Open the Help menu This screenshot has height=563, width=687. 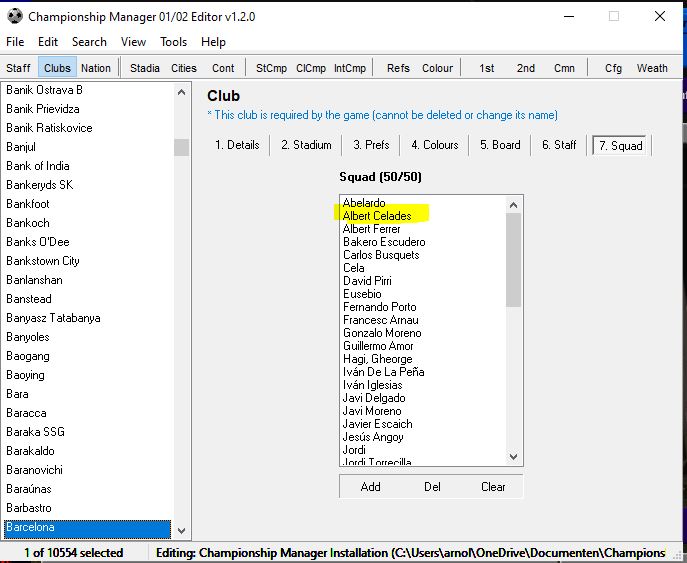click(x=213, y=42)
